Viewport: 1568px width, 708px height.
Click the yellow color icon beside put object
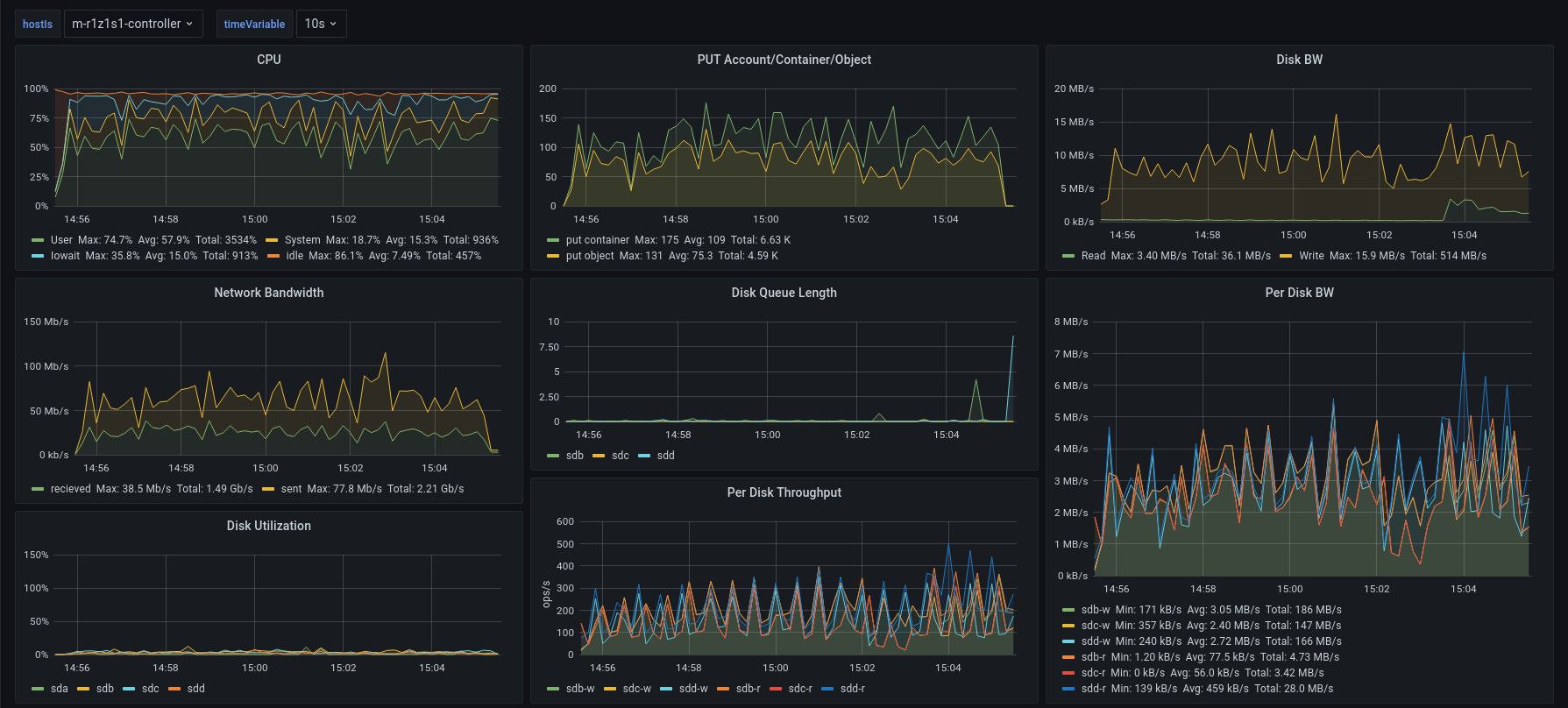(553, 256)
